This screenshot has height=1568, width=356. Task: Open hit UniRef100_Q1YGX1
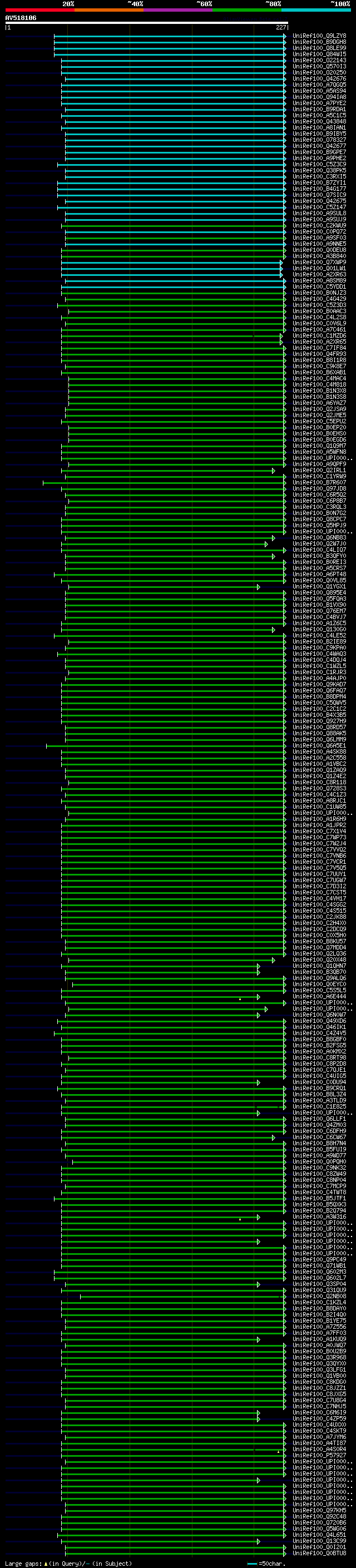click(319, 586)
